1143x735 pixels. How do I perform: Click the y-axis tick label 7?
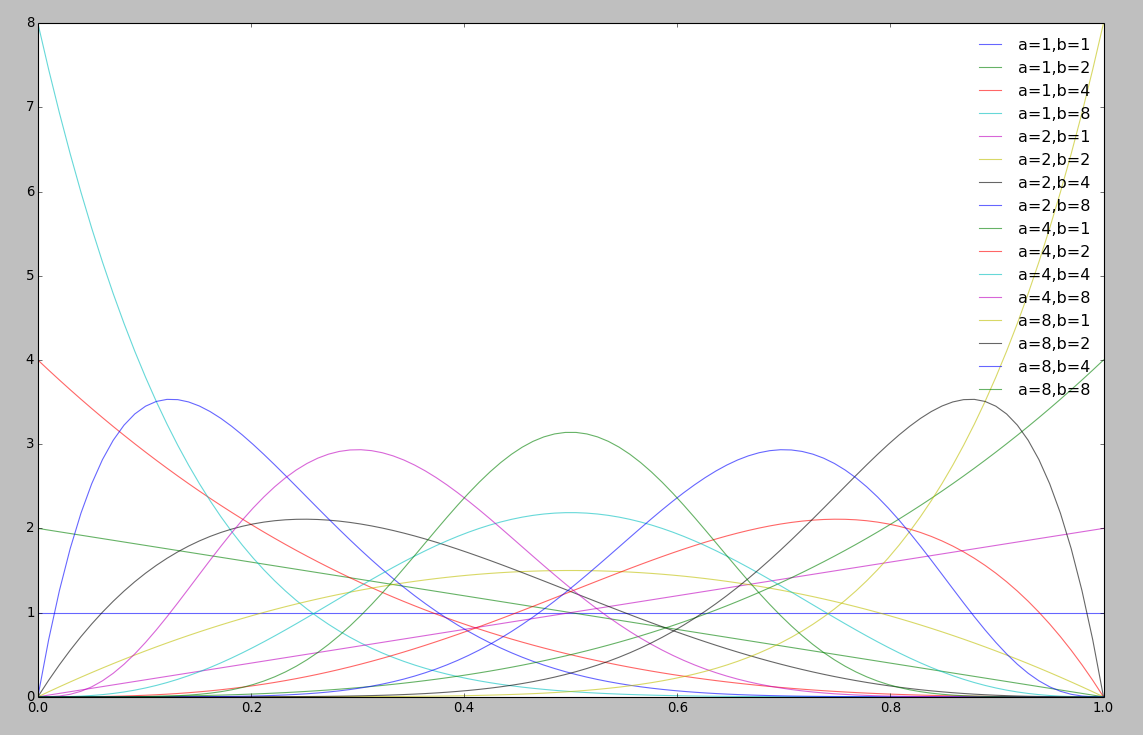point(31,107)
